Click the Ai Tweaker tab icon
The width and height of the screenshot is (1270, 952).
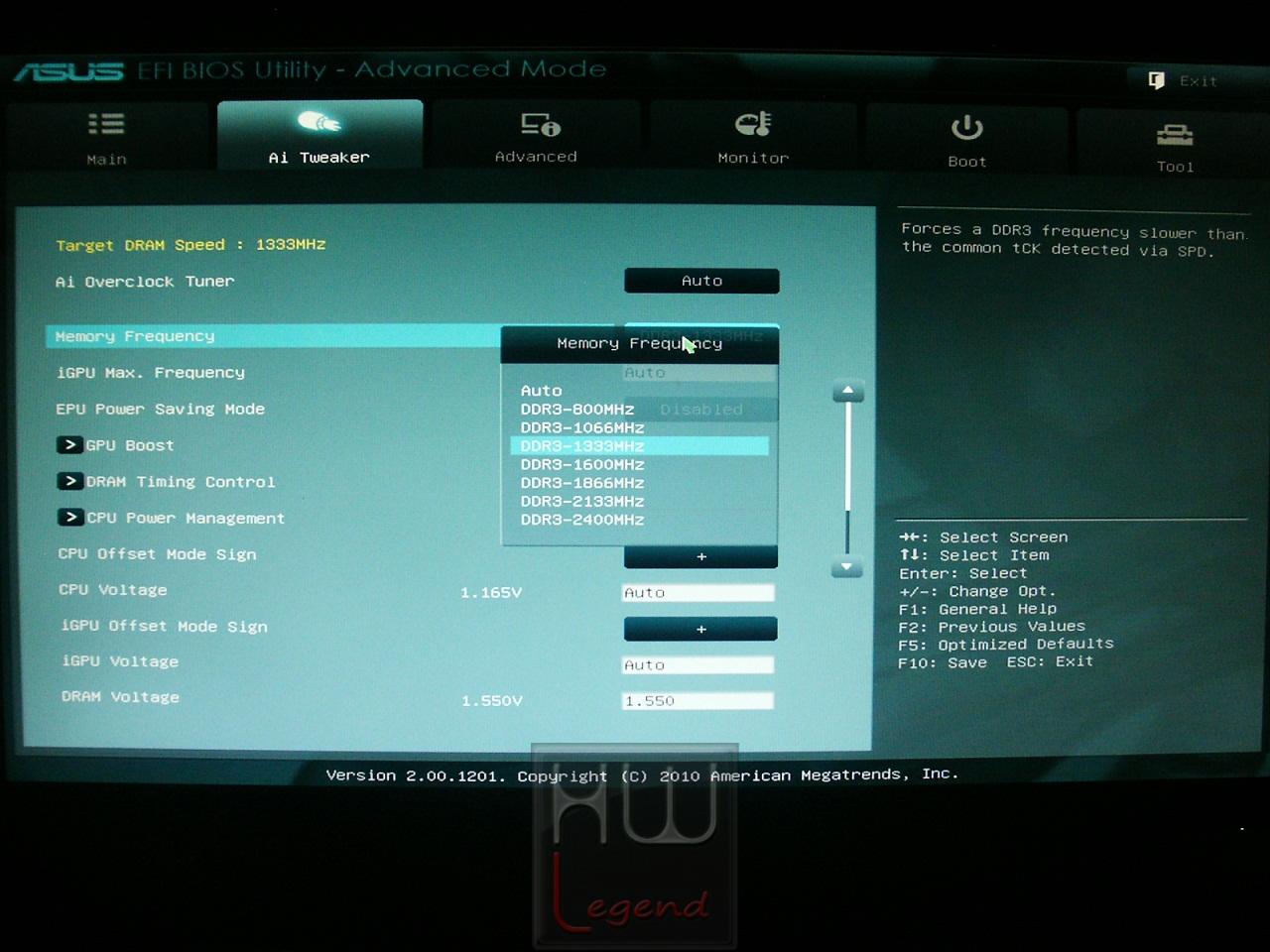318,122
